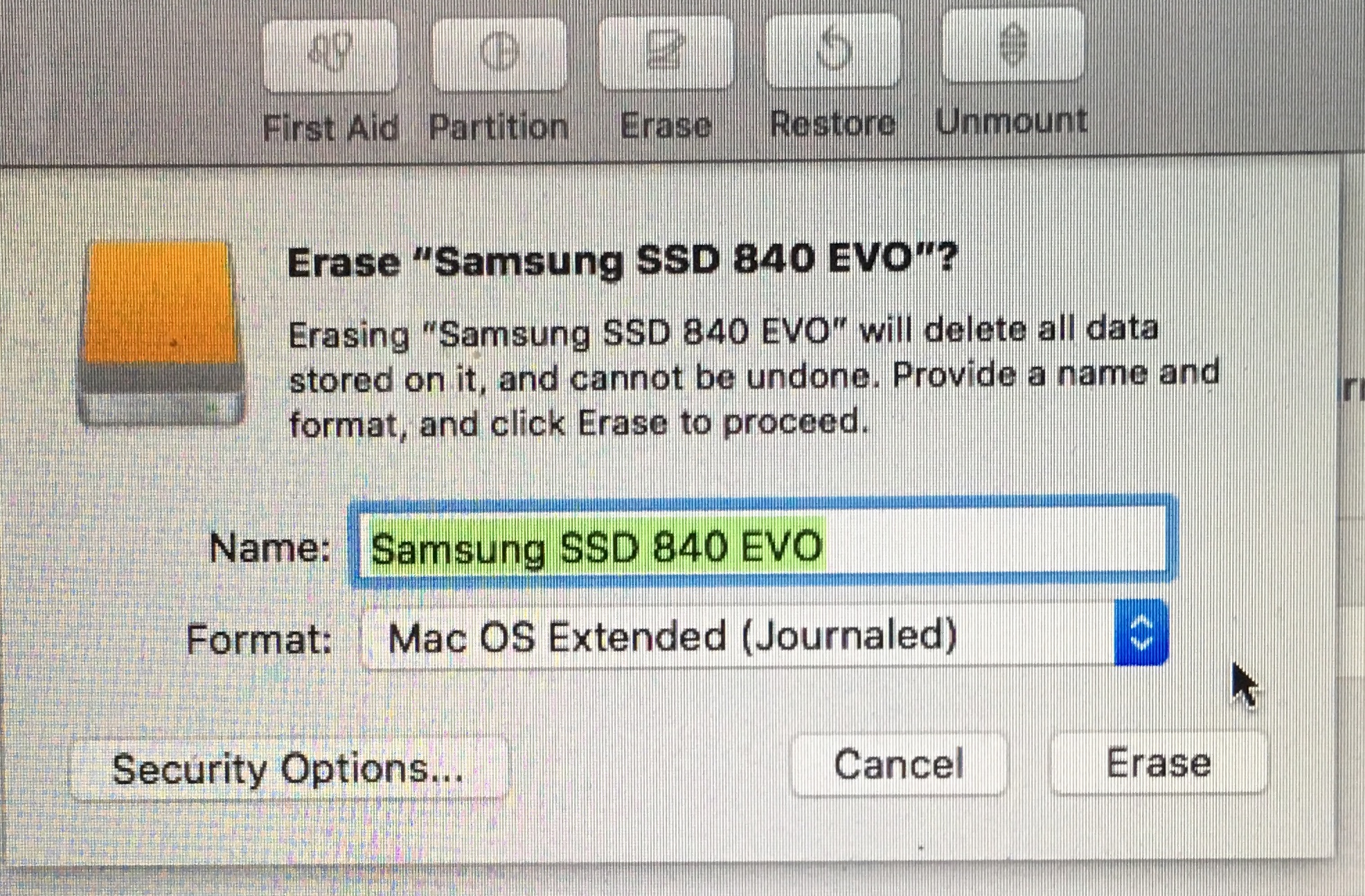Select the Unmount toolbar label
The width and height of the screenshot is (1365, 896).
(1011, 122)
